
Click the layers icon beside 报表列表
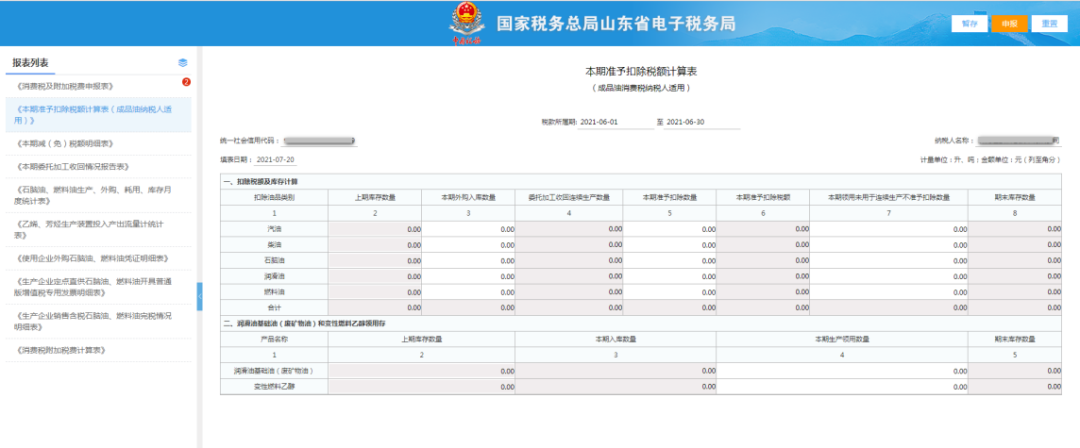[x=183, y=63]
